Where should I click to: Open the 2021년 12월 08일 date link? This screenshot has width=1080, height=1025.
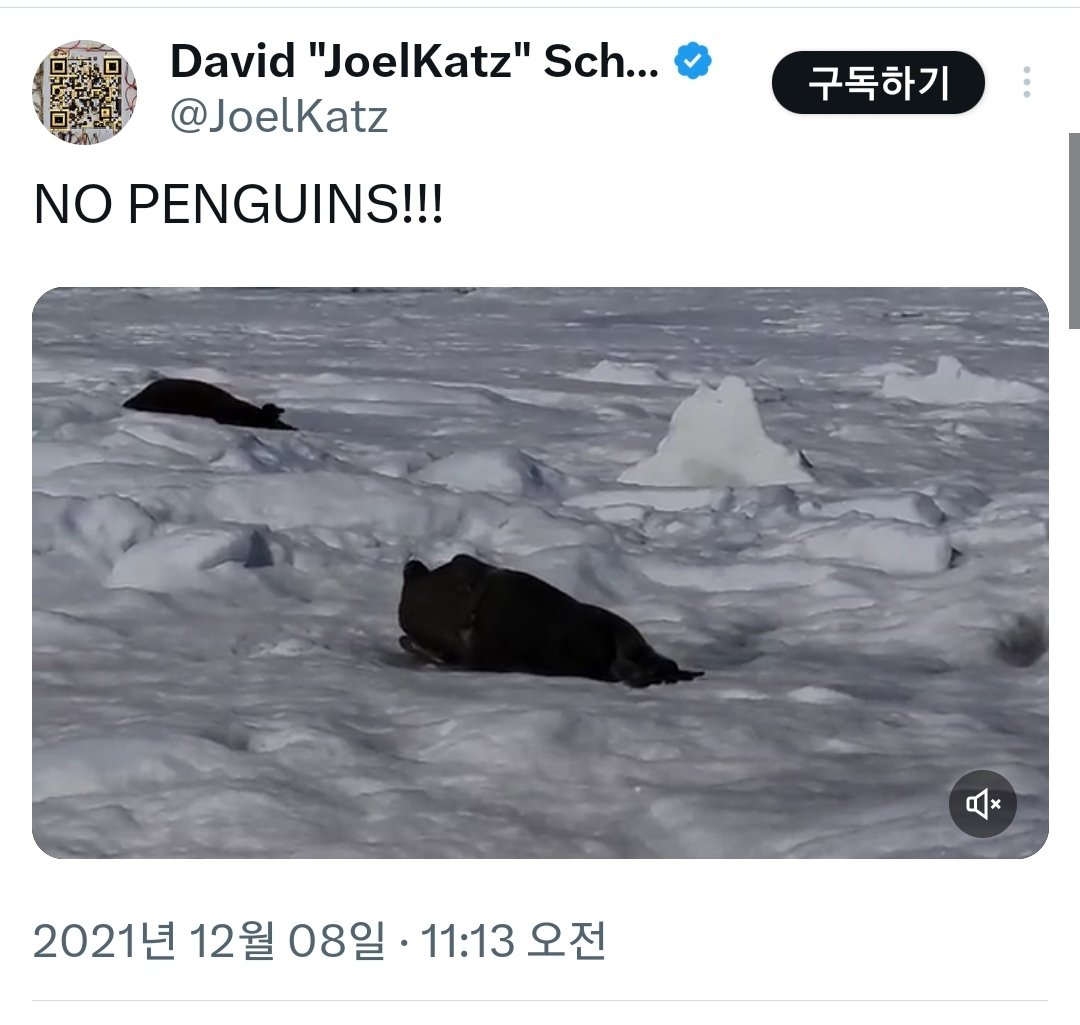coord(209,940)
